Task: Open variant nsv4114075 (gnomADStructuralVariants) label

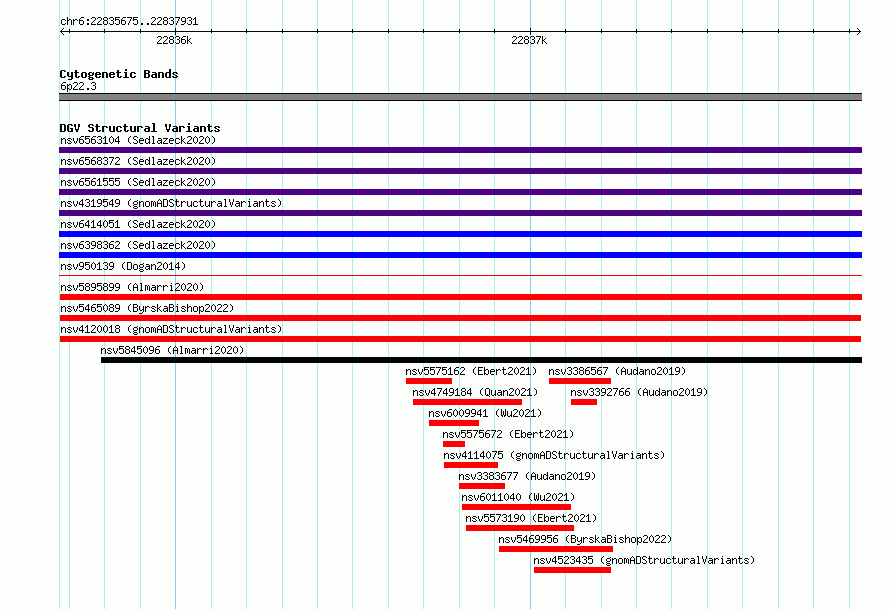Action: click(x=554, y=455)
